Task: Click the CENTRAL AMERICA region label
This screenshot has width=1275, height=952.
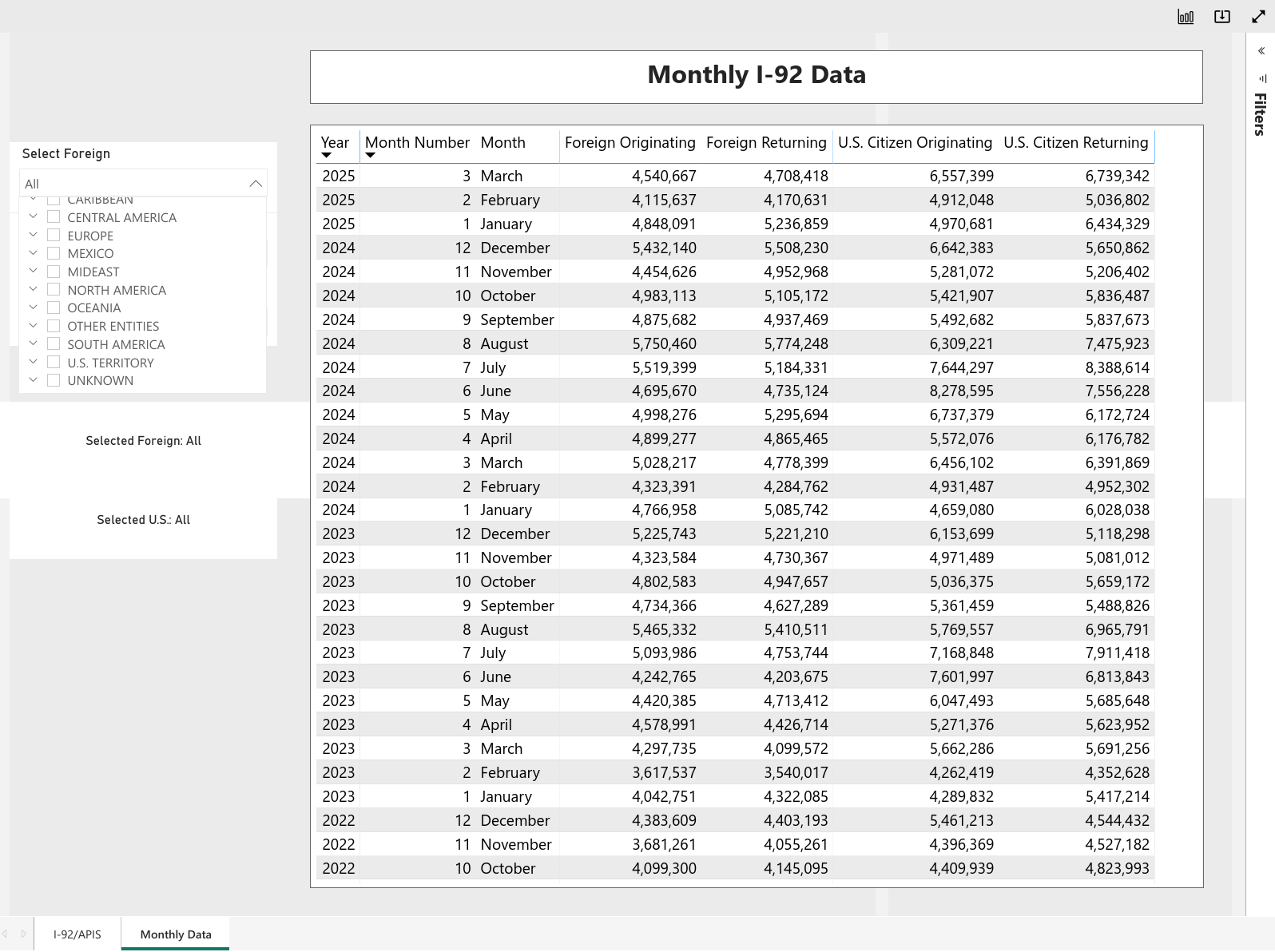Action: (122, 217)
